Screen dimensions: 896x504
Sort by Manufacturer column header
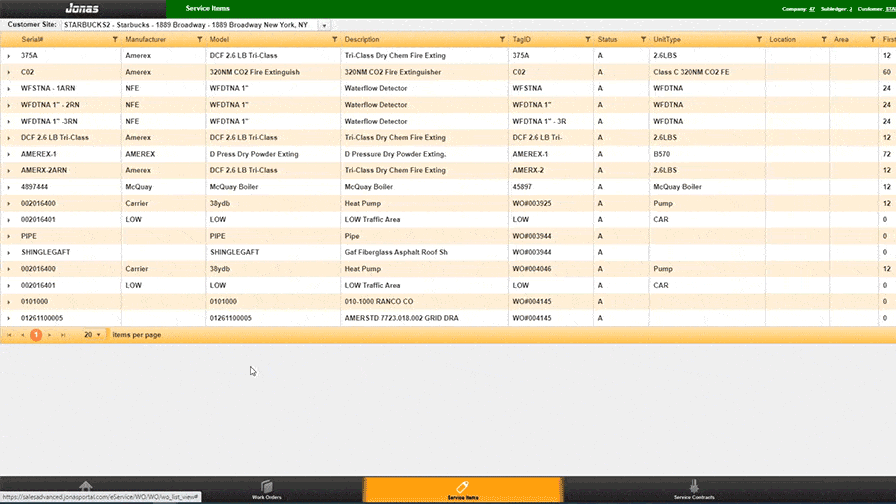pyautogui.click(x=146, y=39)
